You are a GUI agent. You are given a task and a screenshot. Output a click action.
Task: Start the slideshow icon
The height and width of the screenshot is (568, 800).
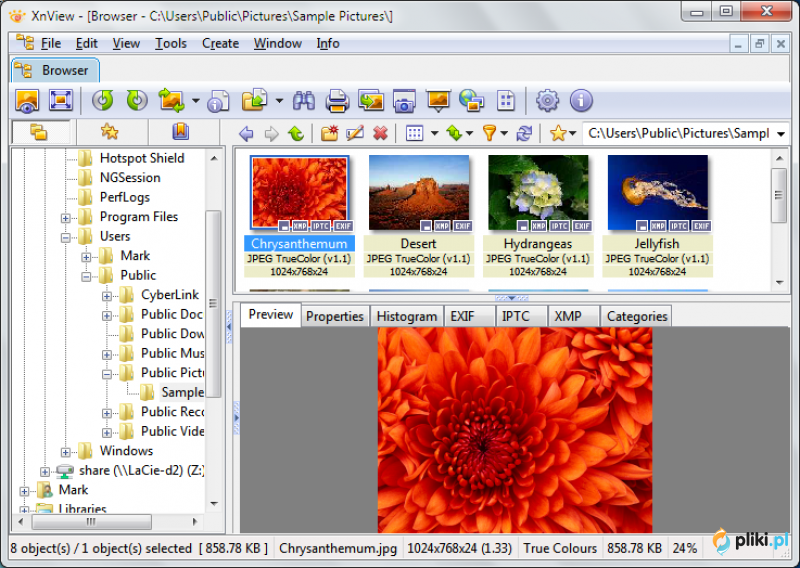click(438, 101)
